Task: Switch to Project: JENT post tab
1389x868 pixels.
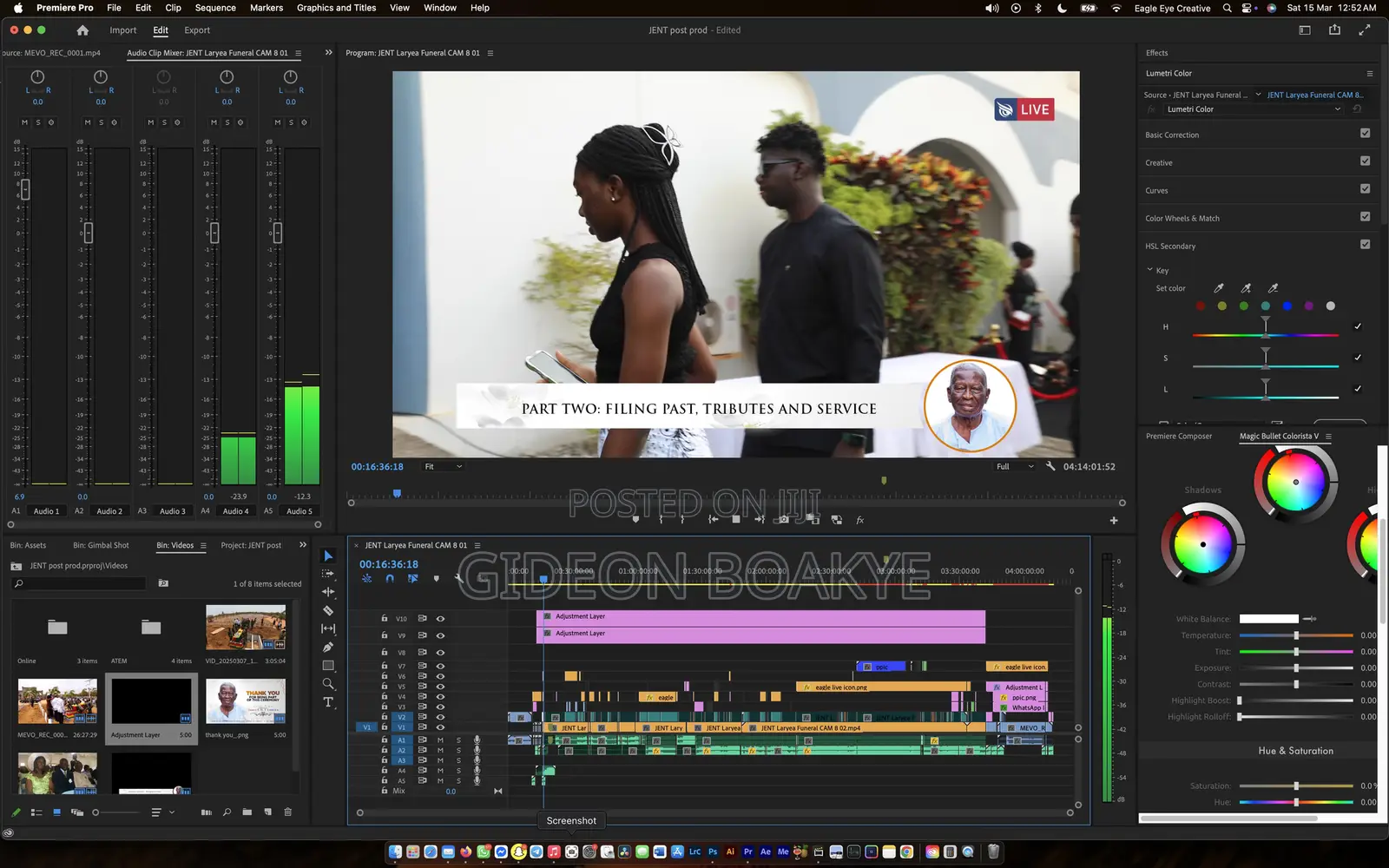Action: (251, 545)
